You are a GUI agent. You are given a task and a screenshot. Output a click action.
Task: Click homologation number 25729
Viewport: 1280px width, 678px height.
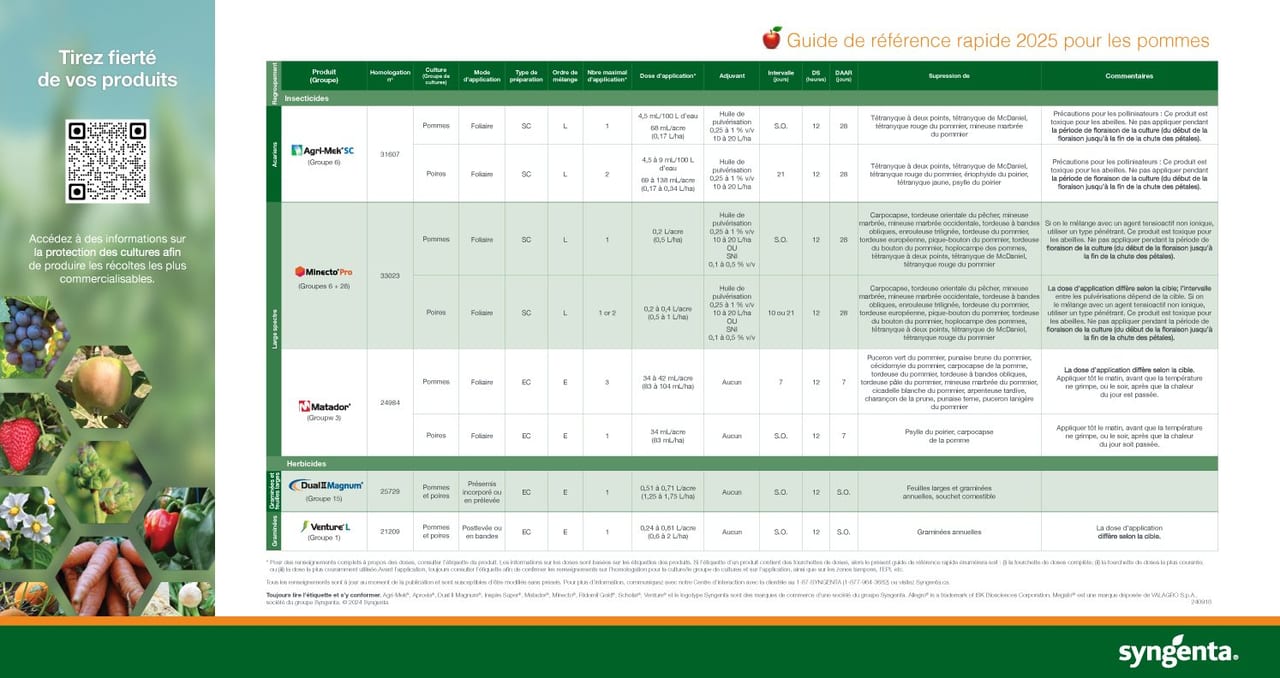tap(390, 492)
